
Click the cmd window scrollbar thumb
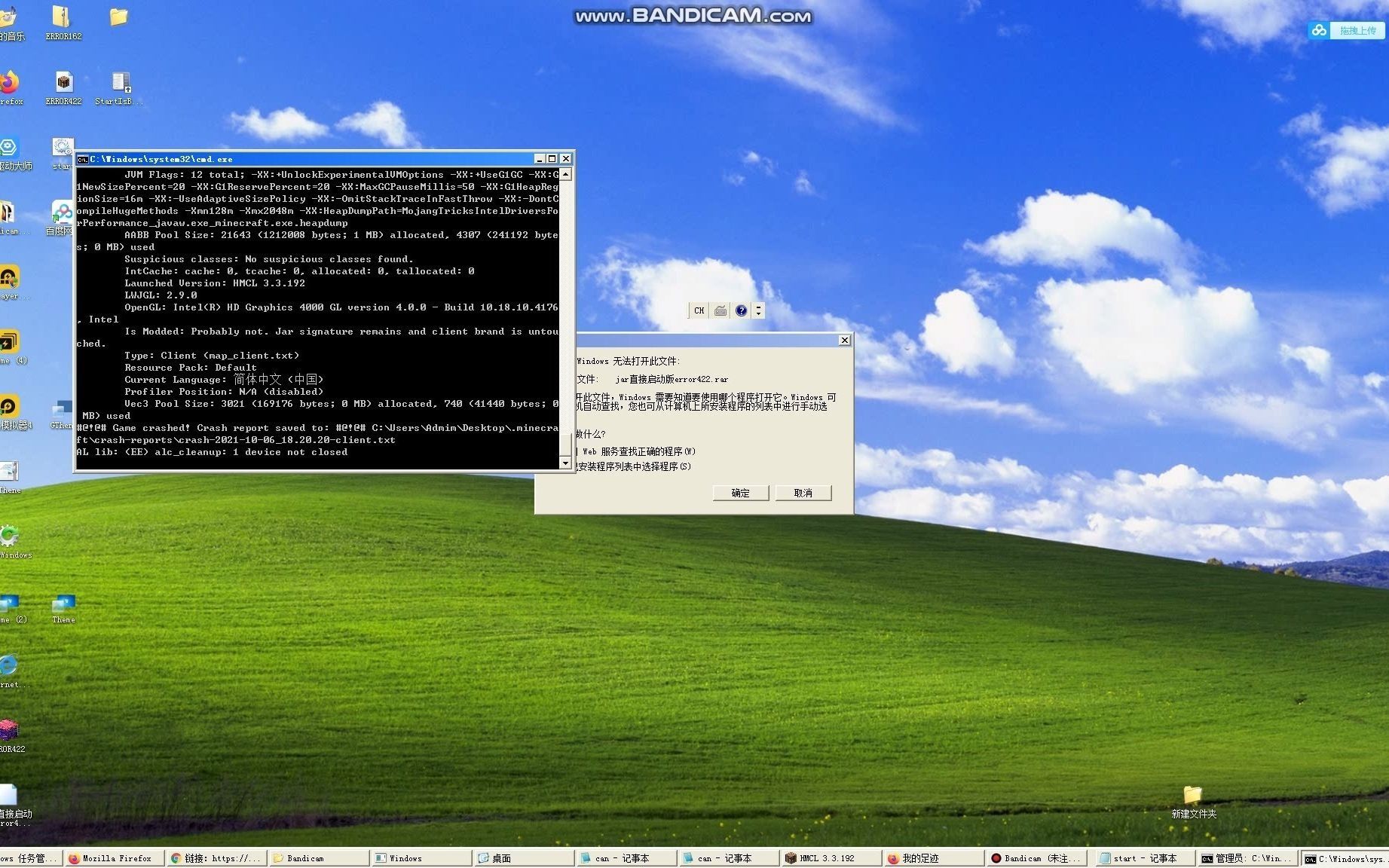pyautogui.click(x=566, y=445)
